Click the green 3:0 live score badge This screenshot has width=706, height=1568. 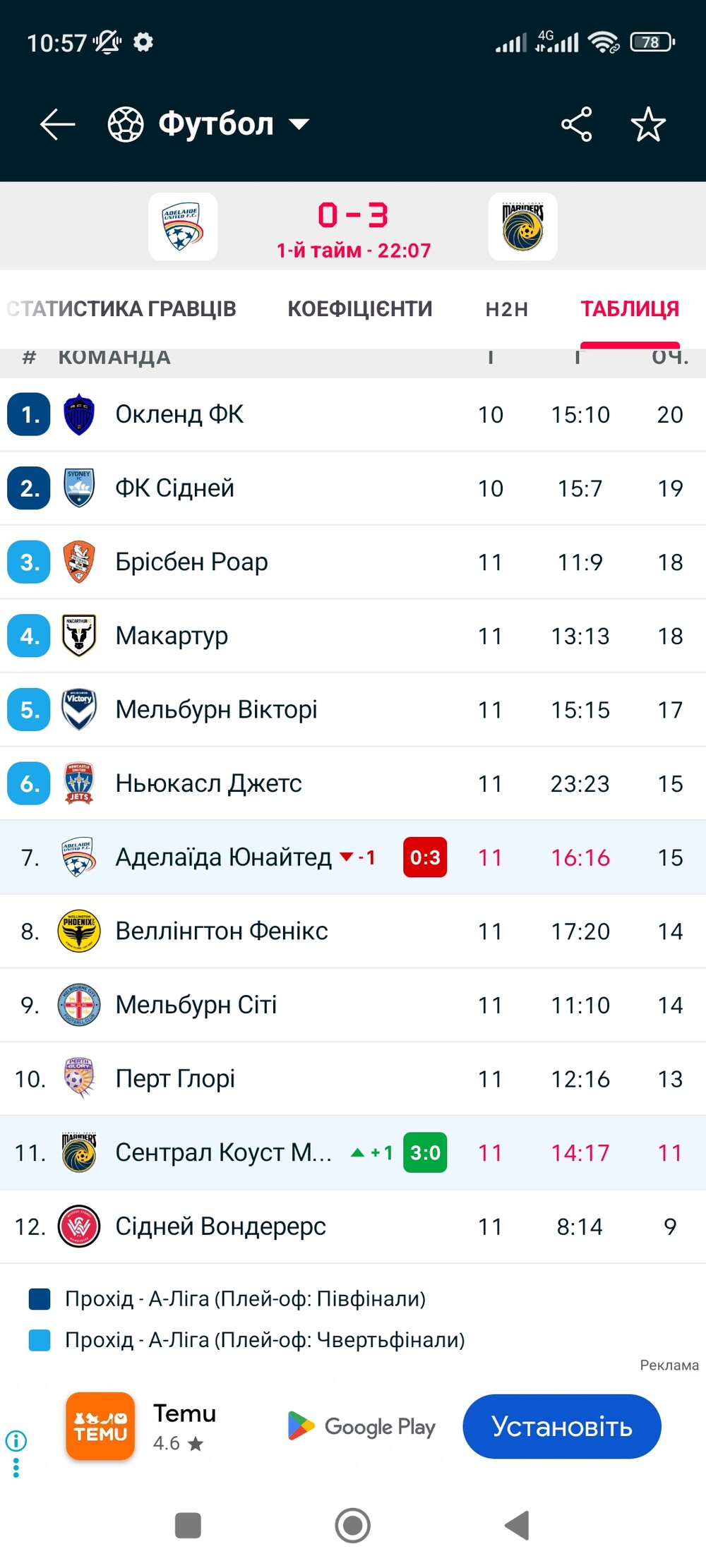coord(425,1152)
